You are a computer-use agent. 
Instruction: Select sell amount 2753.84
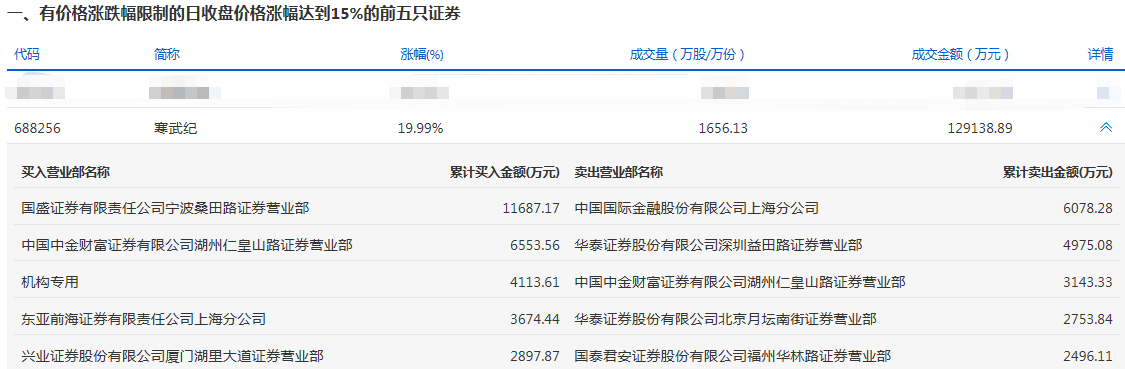[1089, 318]
